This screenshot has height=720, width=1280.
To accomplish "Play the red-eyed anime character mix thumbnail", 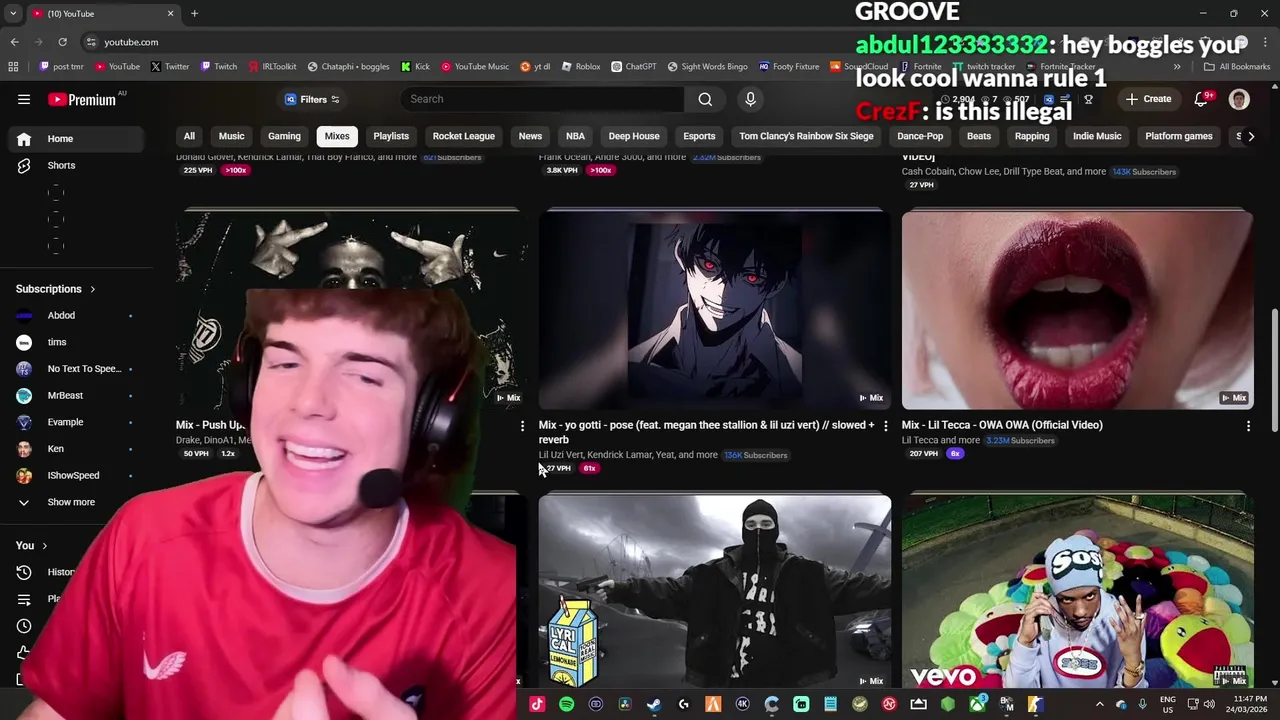I will click(714, 310).
